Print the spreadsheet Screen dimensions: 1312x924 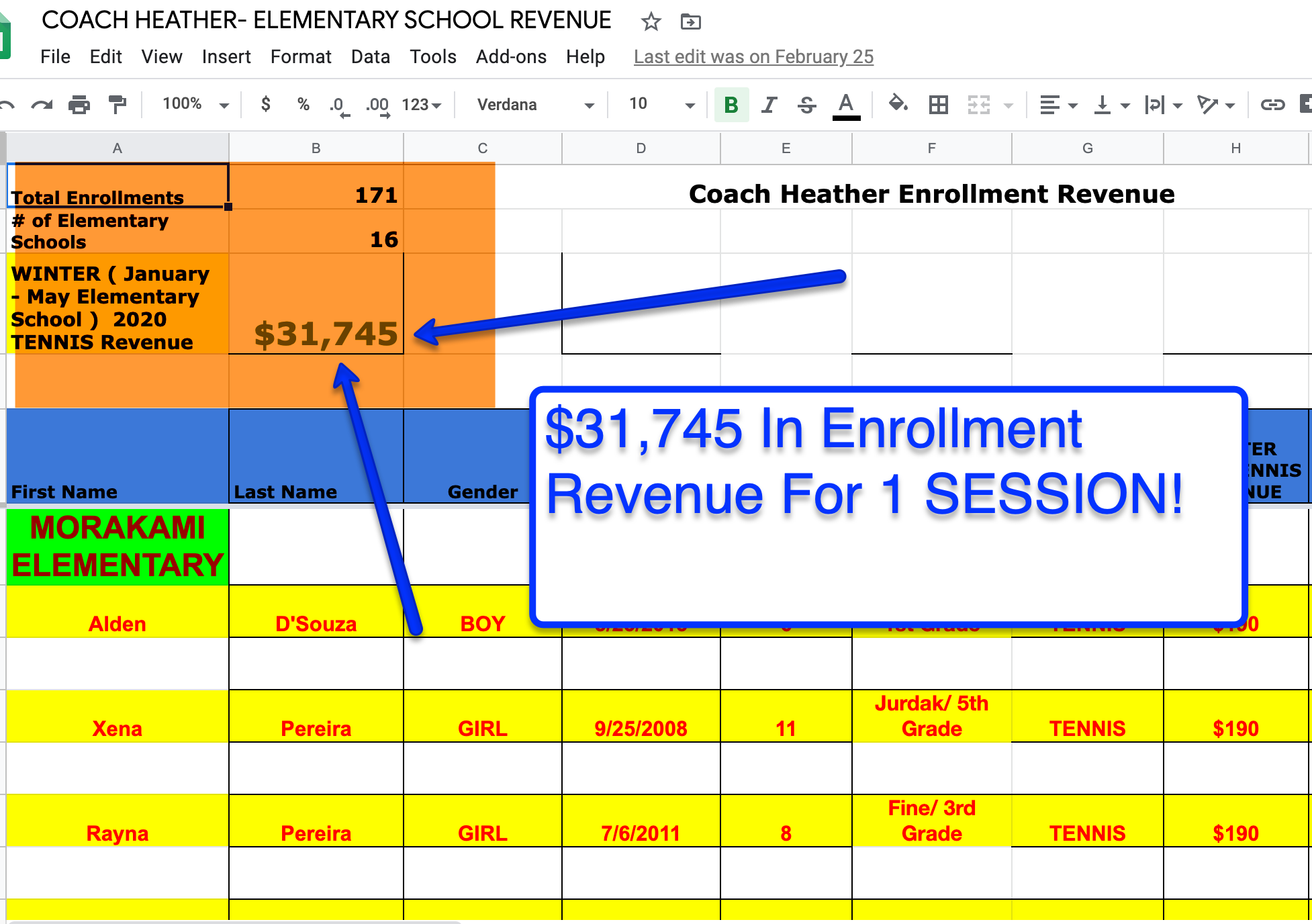pos(79,105)
